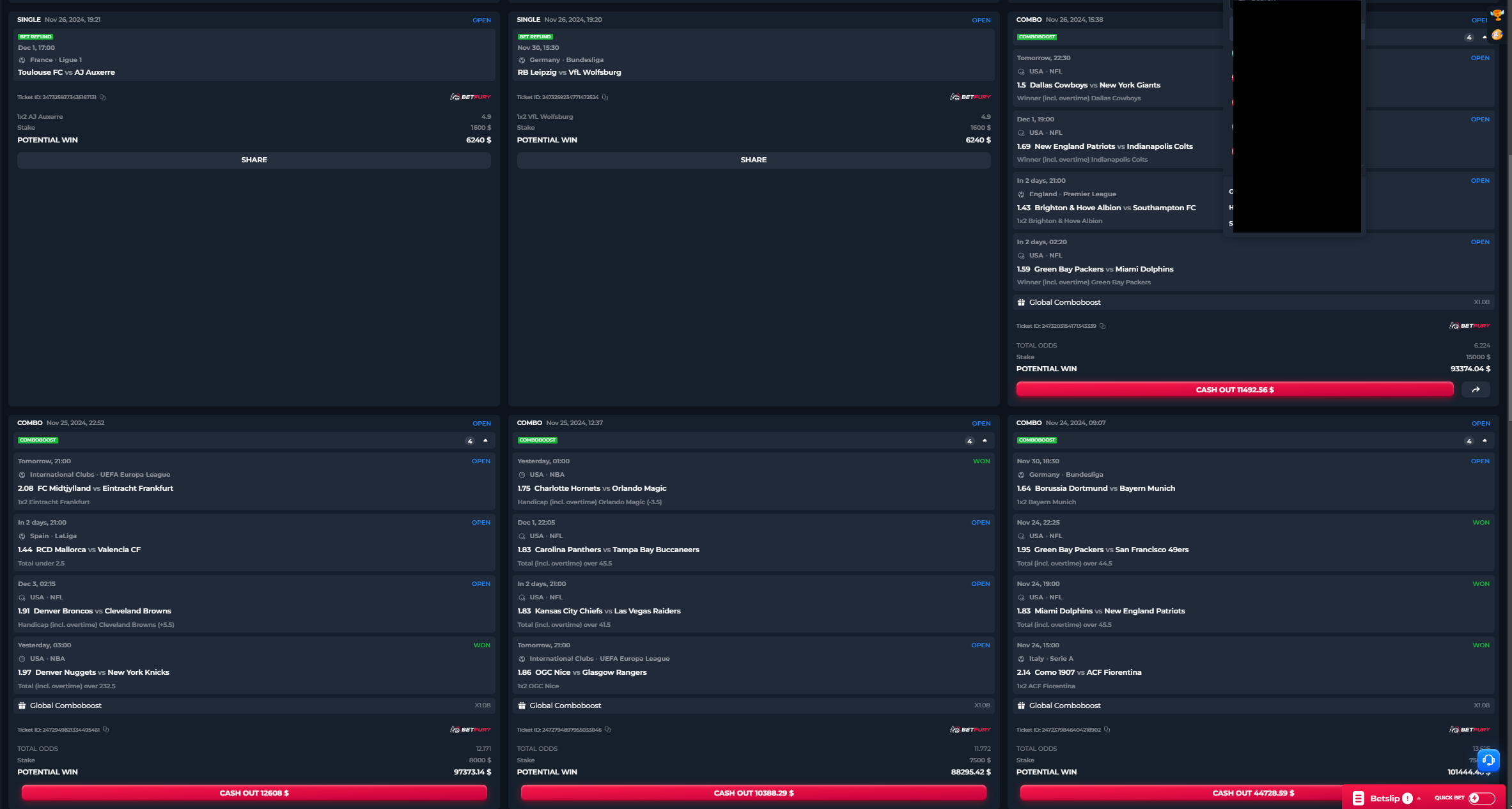Click BetFury logo on Toulouse vs Auxerre ticket

(x=470, y=97)
